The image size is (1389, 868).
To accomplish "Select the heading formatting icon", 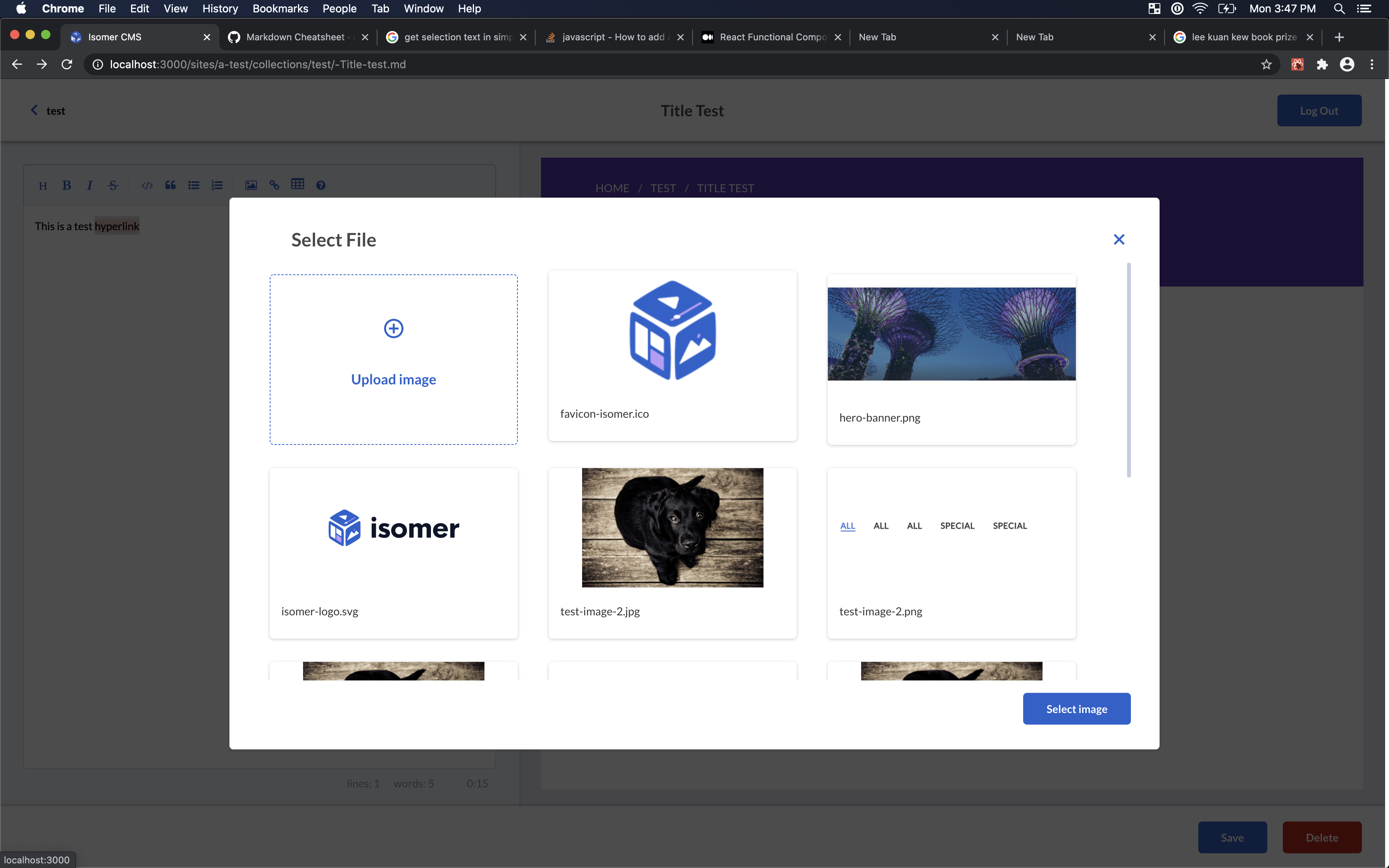I will click(x=44, y=185).
